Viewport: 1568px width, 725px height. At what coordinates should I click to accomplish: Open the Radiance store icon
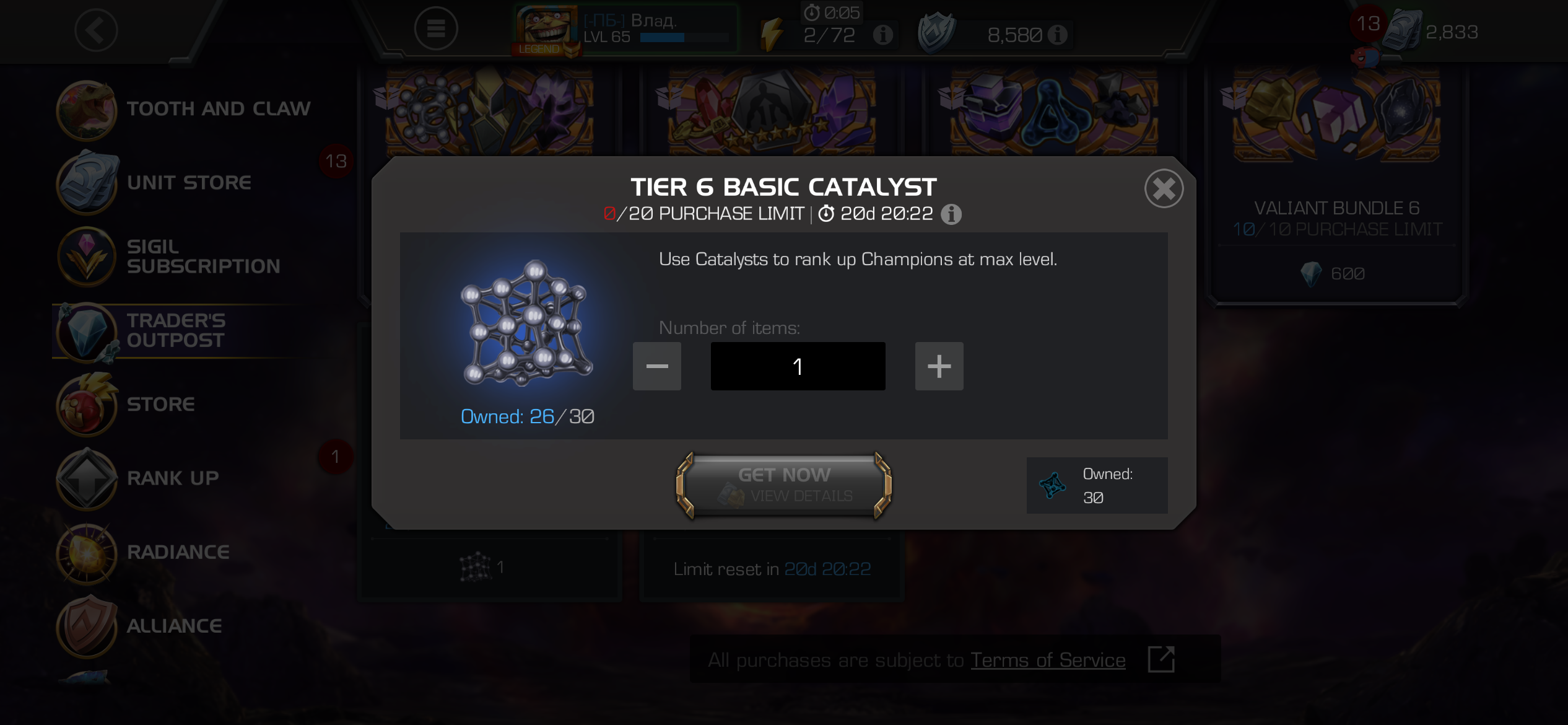point(87,553)
